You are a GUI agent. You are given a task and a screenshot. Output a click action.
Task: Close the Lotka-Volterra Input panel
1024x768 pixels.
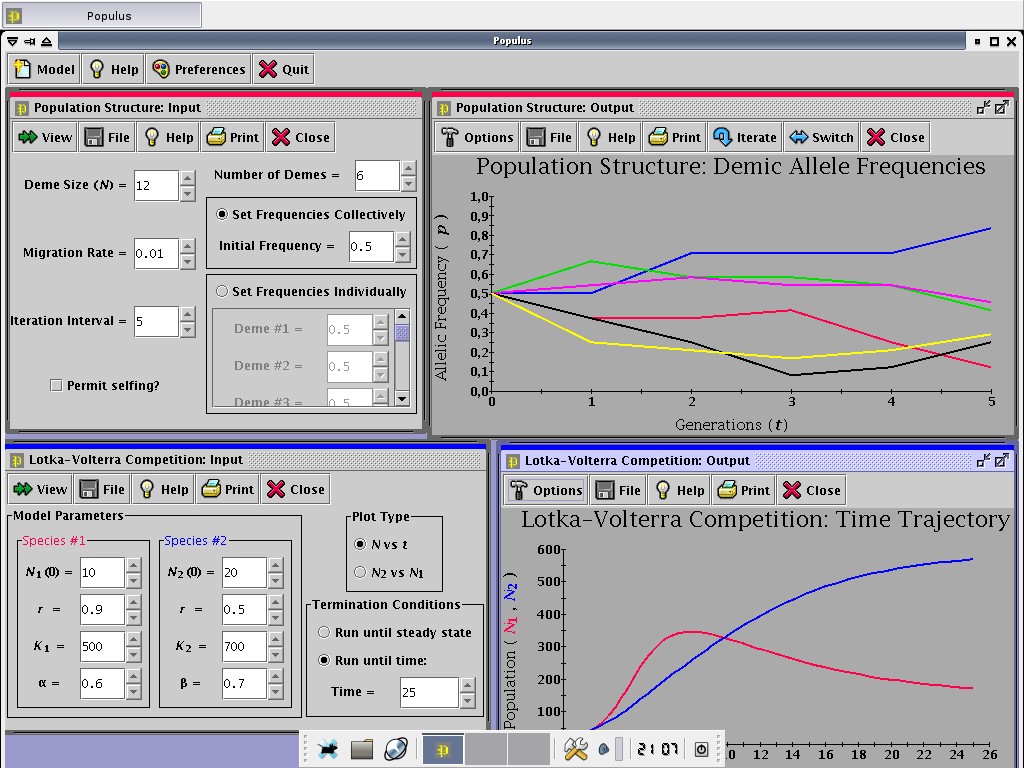tap(295, 489)
